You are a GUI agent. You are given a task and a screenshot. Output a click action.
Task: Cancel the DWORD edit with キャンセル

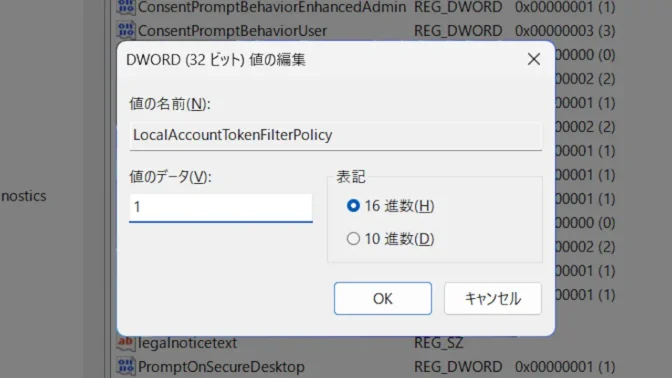(493, 298)
